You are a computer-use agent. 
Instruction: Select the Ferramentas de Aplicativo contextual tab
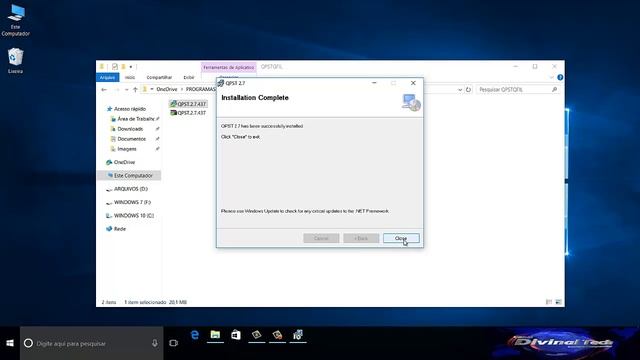click(229, 67)
